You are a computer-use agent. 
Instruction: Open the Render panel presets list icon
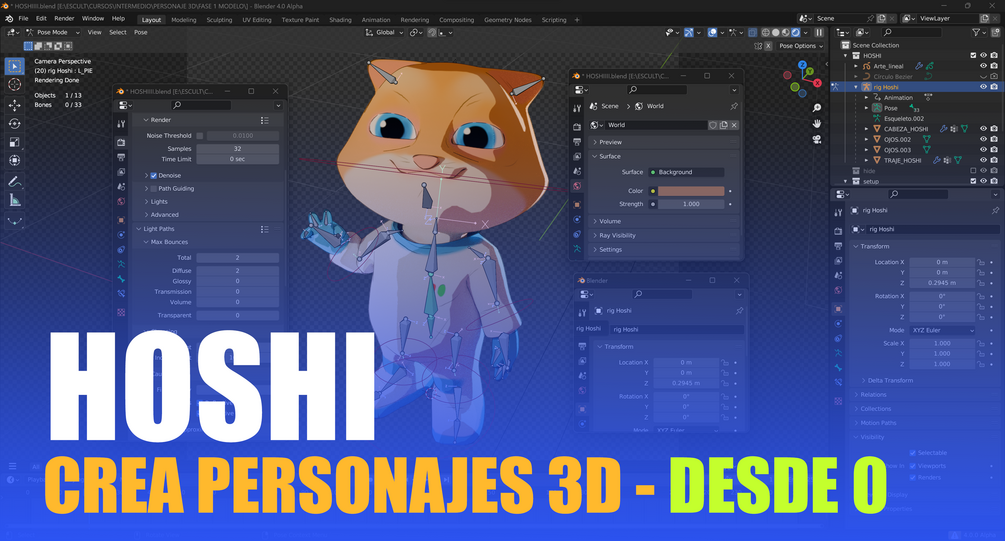click(x=264, y=121)
